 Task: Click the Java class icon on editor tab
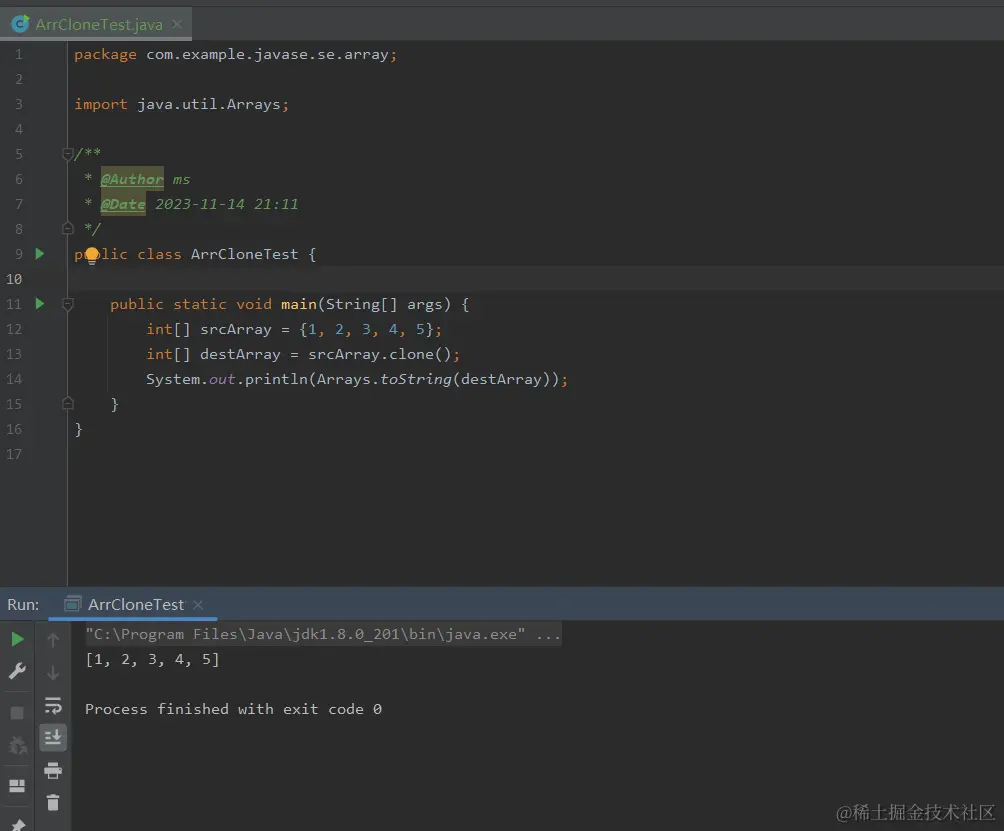(x=20, y=24)
